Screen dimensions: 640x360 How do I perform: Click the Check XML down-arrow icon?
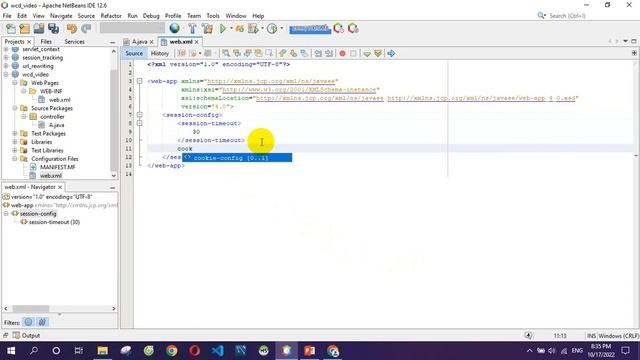point(367,53)
